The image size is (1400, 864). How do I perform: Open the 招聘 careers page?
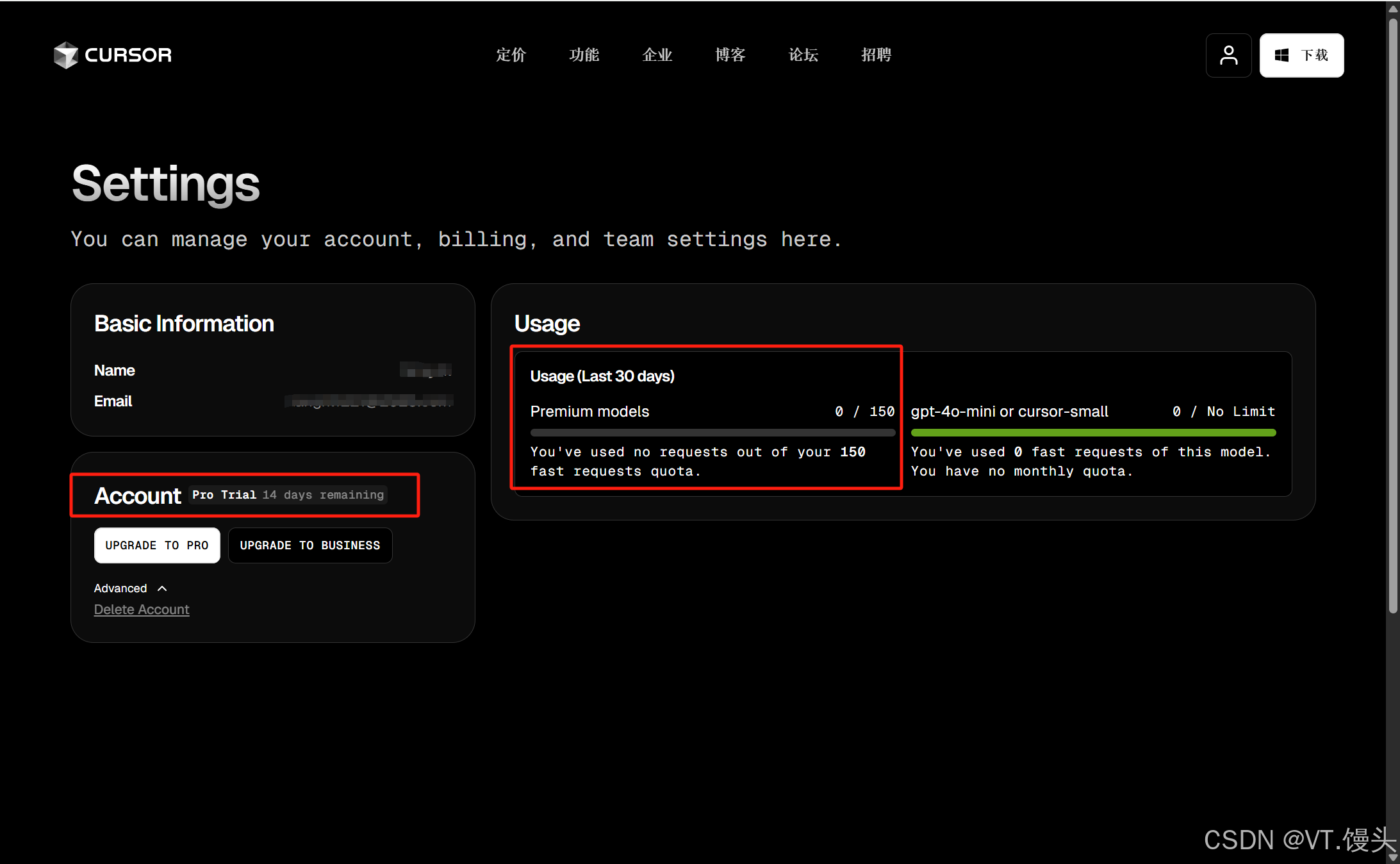[x=876, y=55]
